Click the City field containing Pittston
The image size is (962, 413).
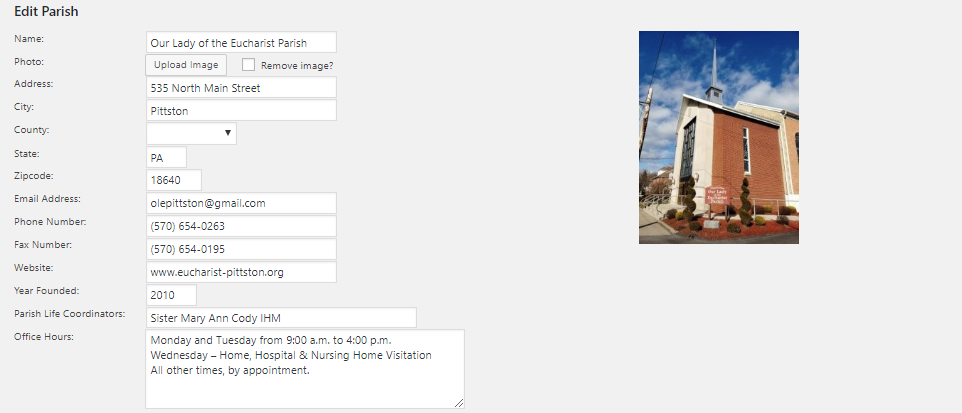tap(241, 110)
